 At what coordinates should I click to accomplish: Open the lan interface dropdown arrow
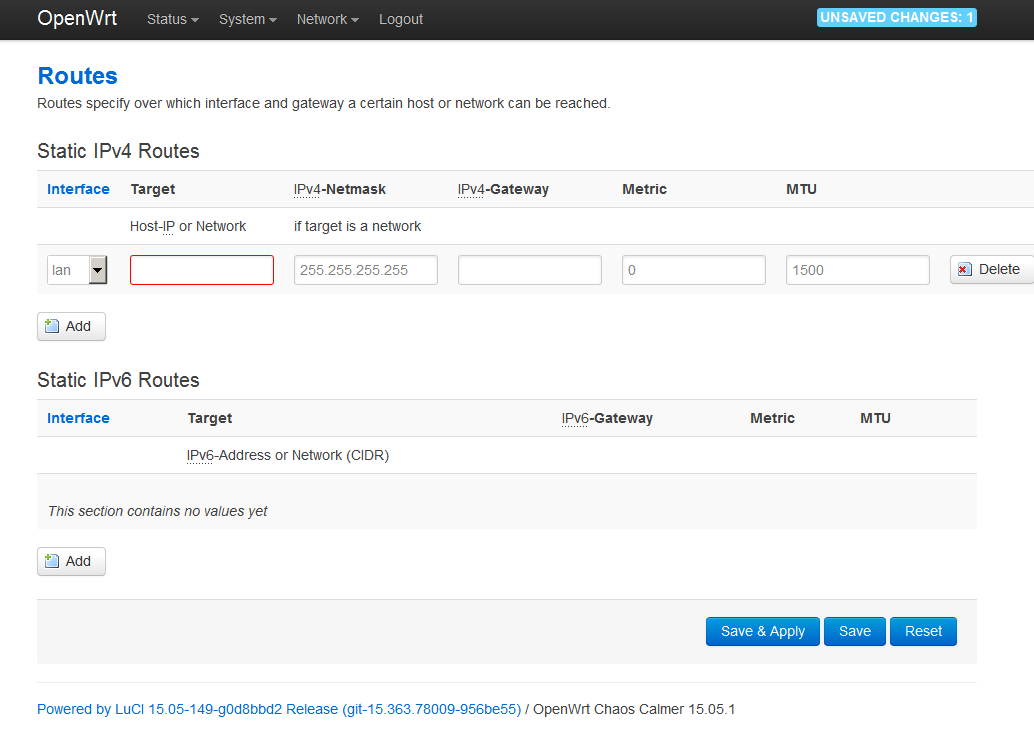pos(98,270)
